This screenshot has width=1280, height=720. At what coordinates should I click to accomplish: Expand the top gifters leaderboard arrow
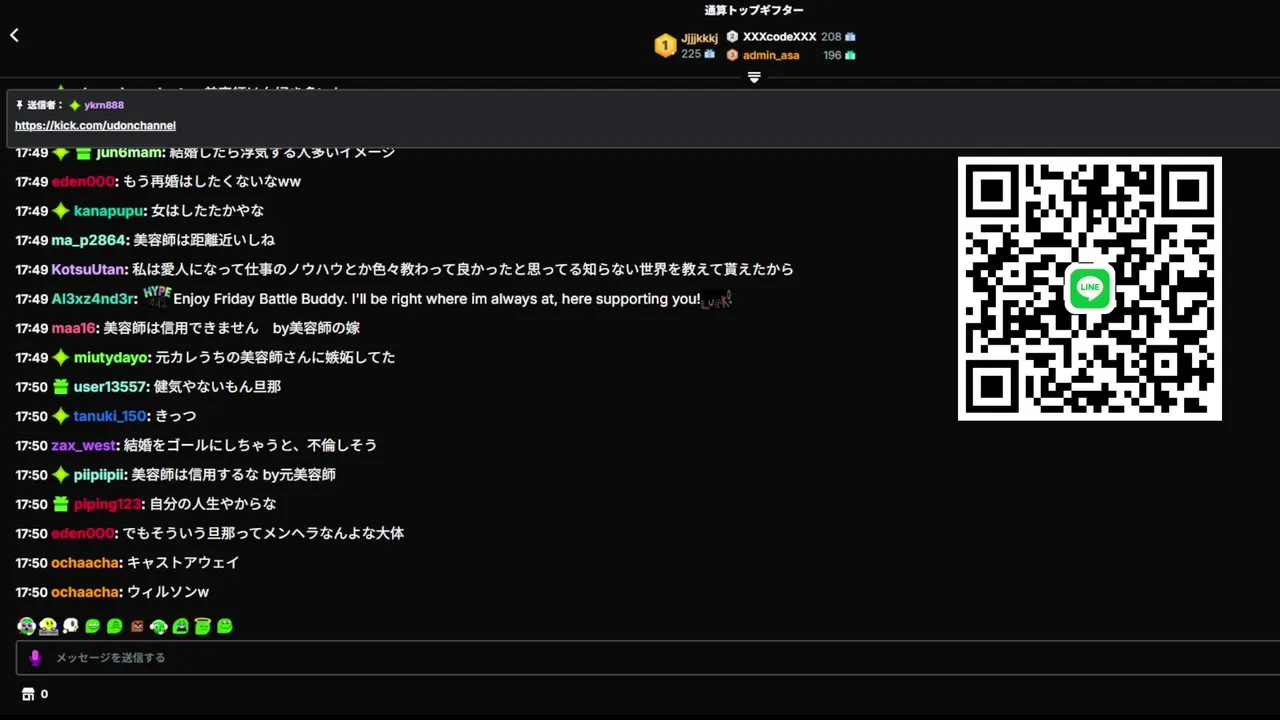(x=754, y=77)
